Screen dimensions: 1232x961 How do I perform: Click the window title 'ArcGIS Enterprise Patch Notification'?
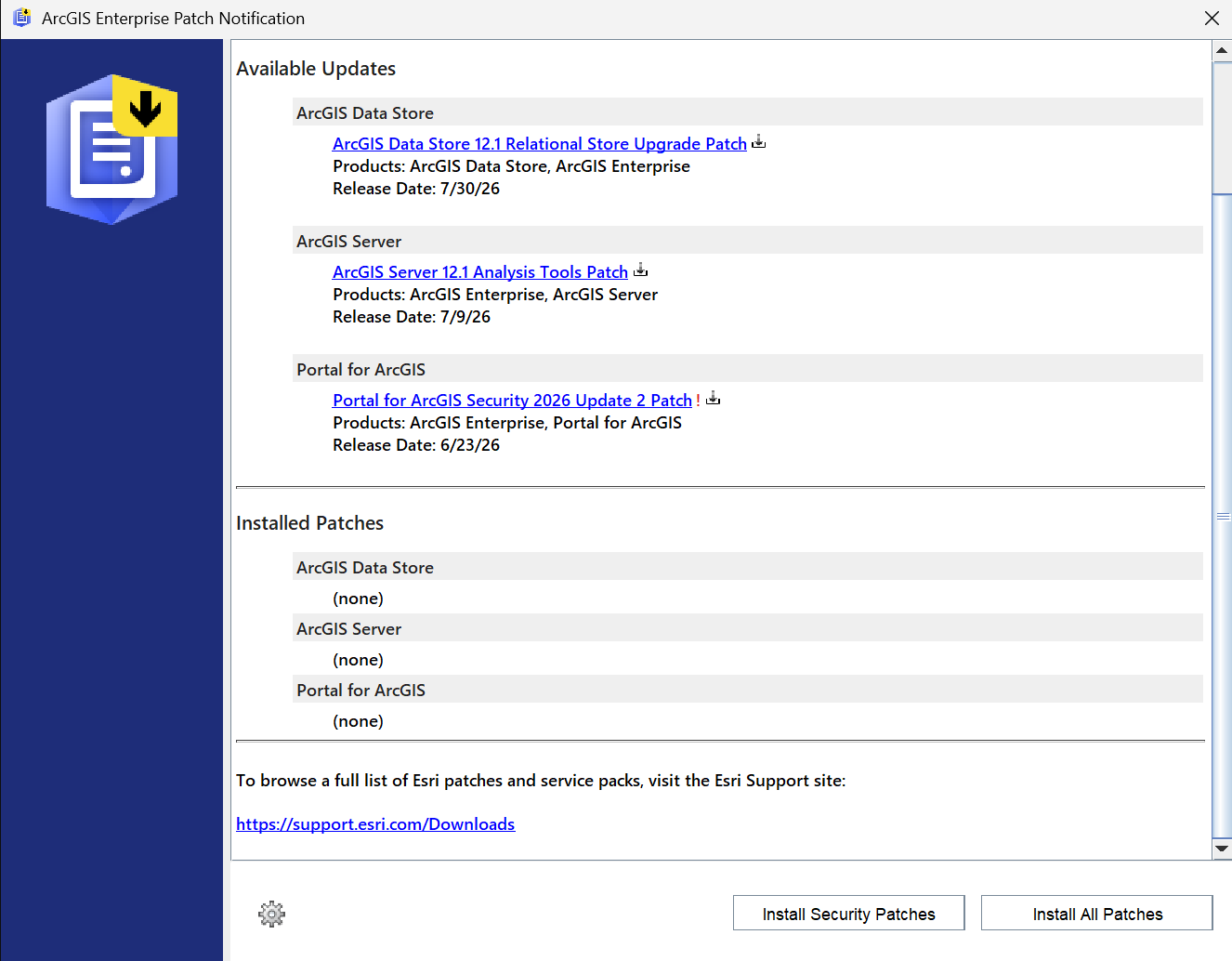click(x=173, y=19)
